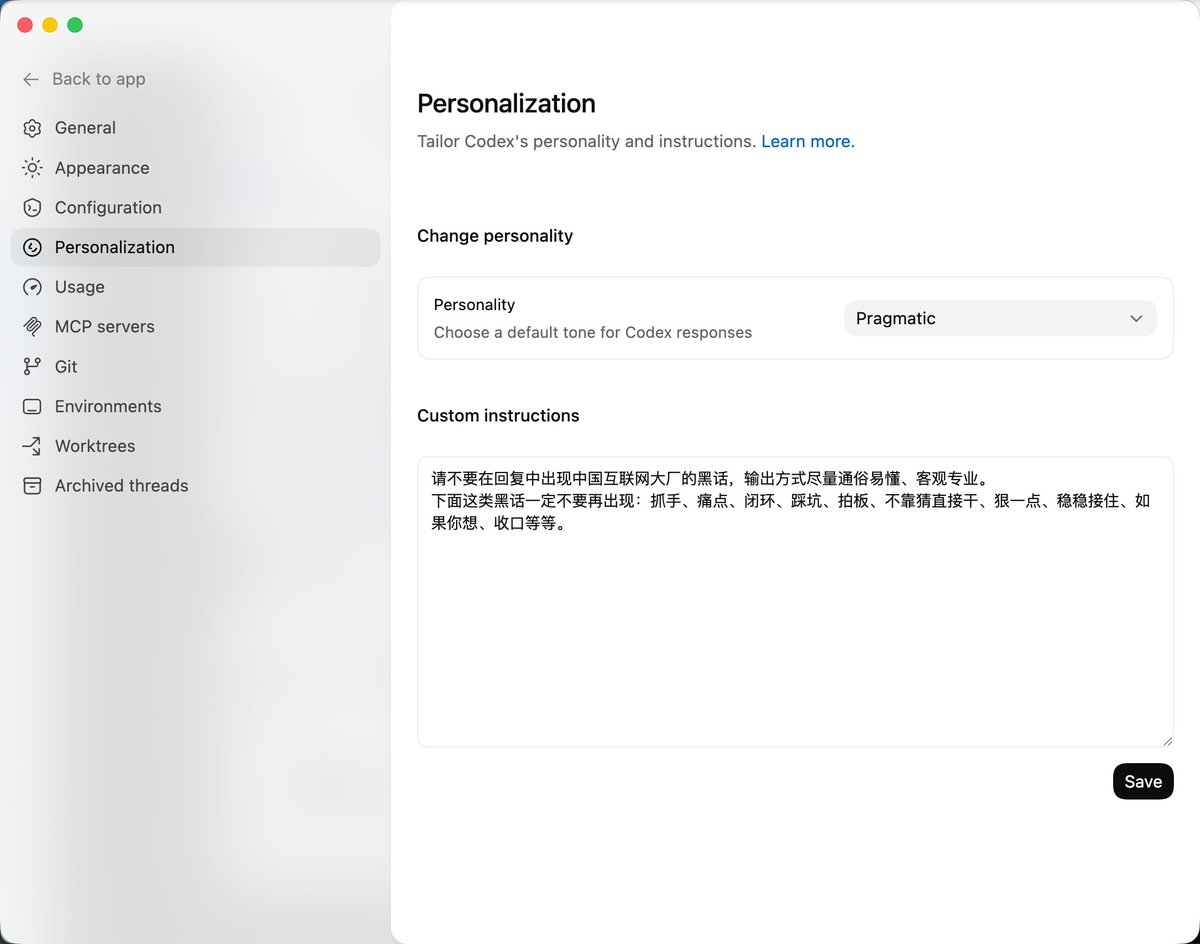Open Git settings

coord(195,366)
